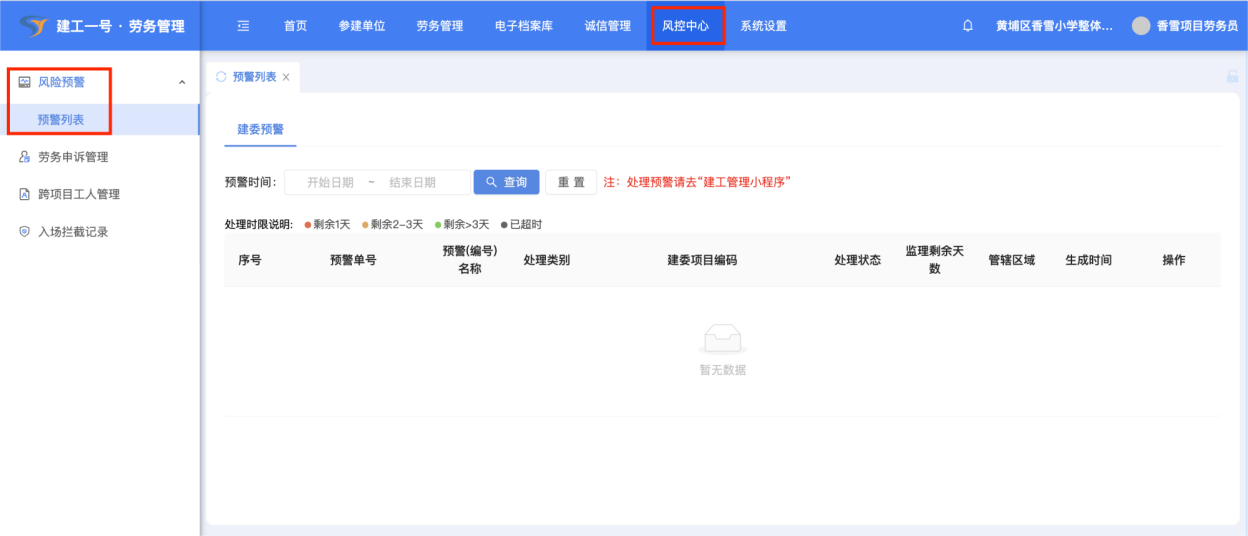Collapse the 风险预警 menu chevron

181,82
